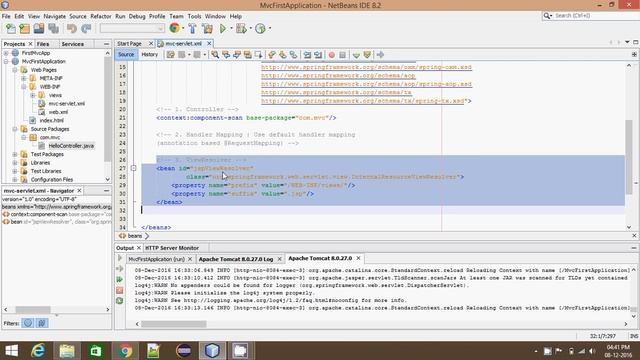Click the Open Project toolbar icon
Screen dimensions: 640x360
[39, 29]
